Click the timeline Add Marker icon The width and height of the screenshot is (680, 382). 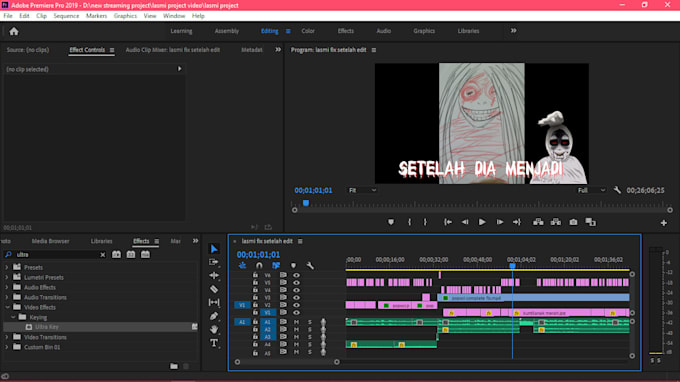(293, 265)
